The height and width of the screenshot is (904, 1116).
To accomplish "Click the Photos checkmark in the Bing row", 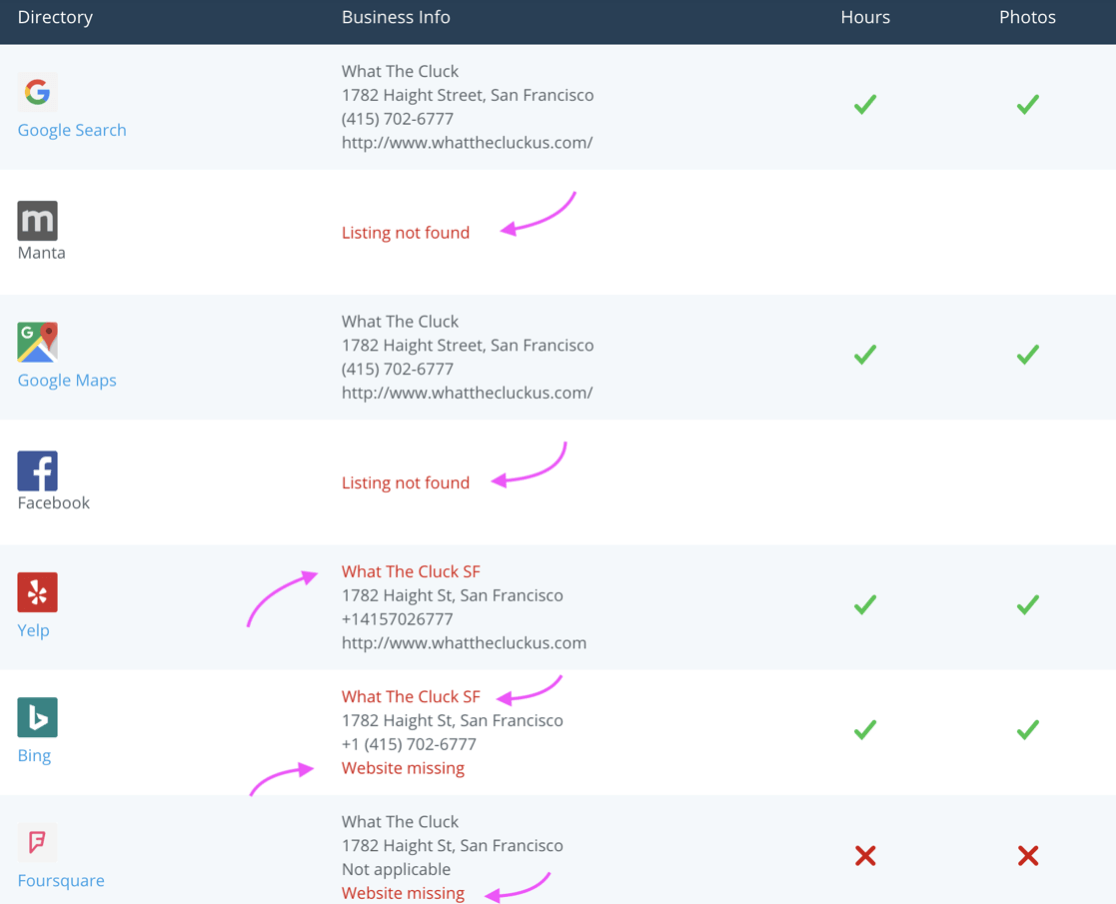I will 1028,730.
